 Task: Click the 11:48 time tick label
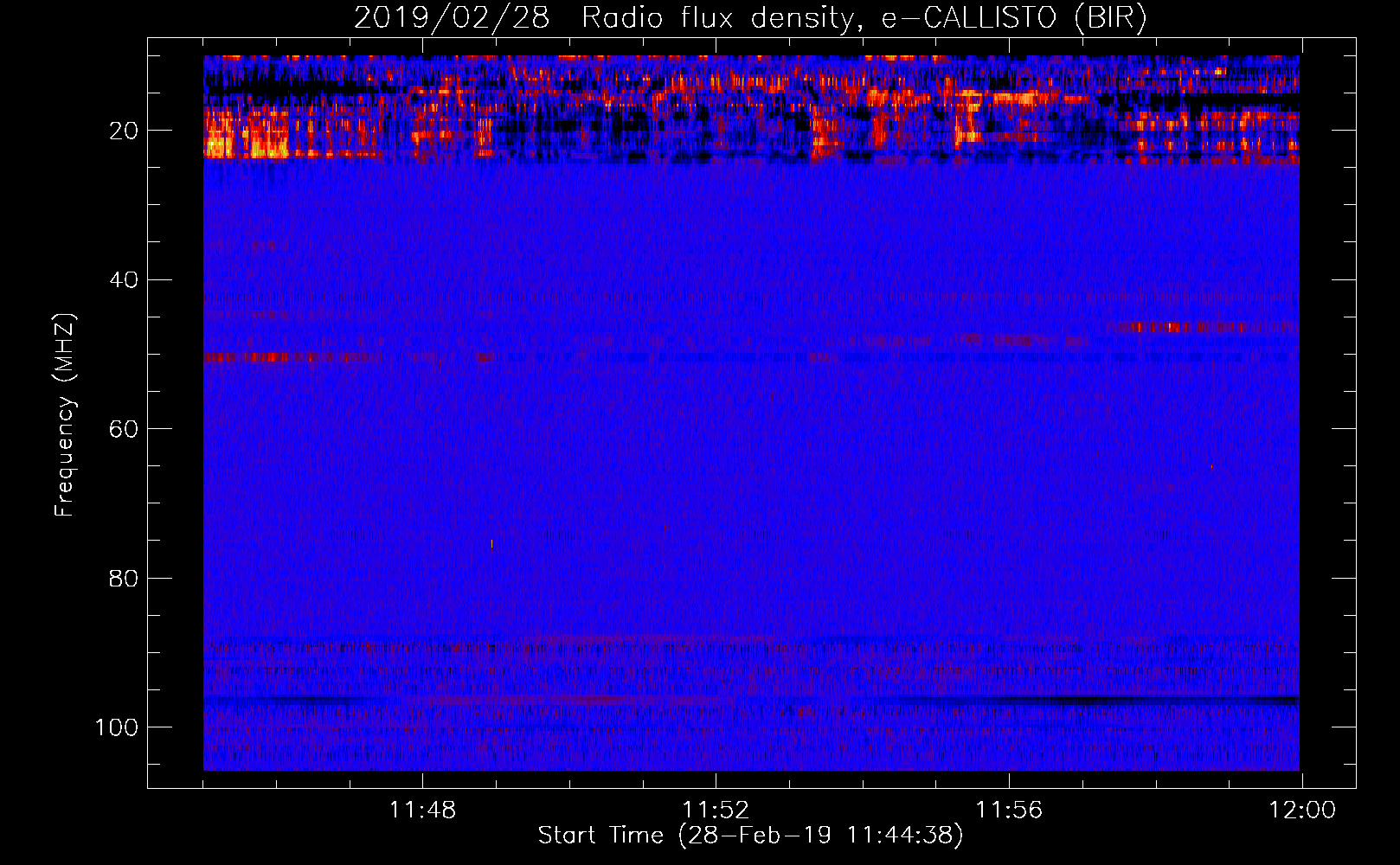pyautogui.click(x=422, y=811)
